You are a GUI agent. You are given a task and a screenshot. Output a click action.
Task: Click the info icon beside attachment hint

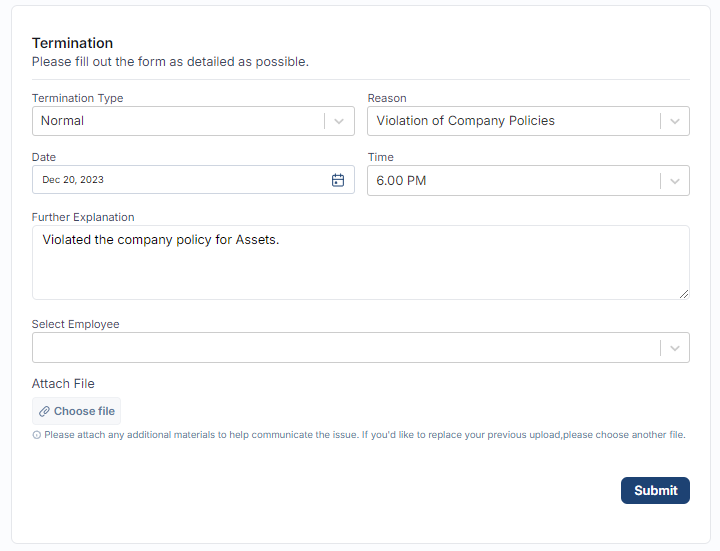[37, 436]
